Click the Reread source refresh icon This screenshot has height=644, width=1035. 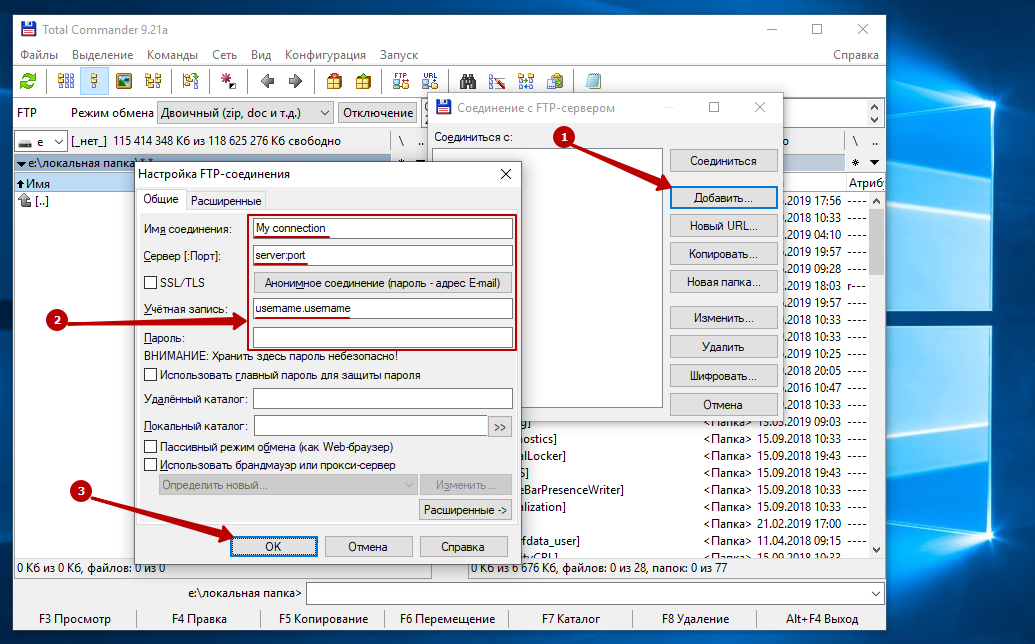coord(28,81)
